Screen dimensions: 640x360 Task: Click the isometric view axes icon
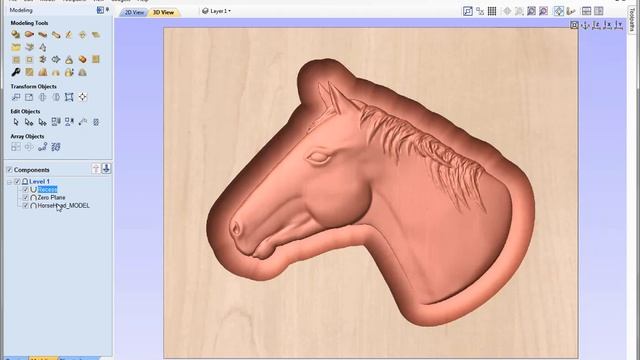tap(585, 25)
